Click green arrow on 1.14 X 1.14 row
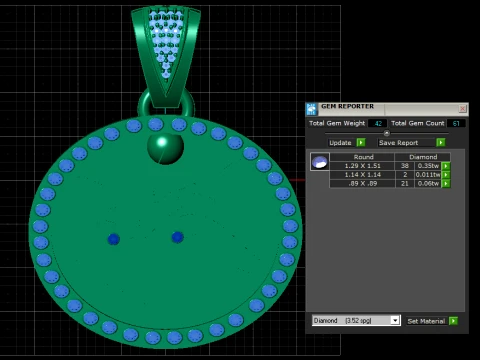 446,175
